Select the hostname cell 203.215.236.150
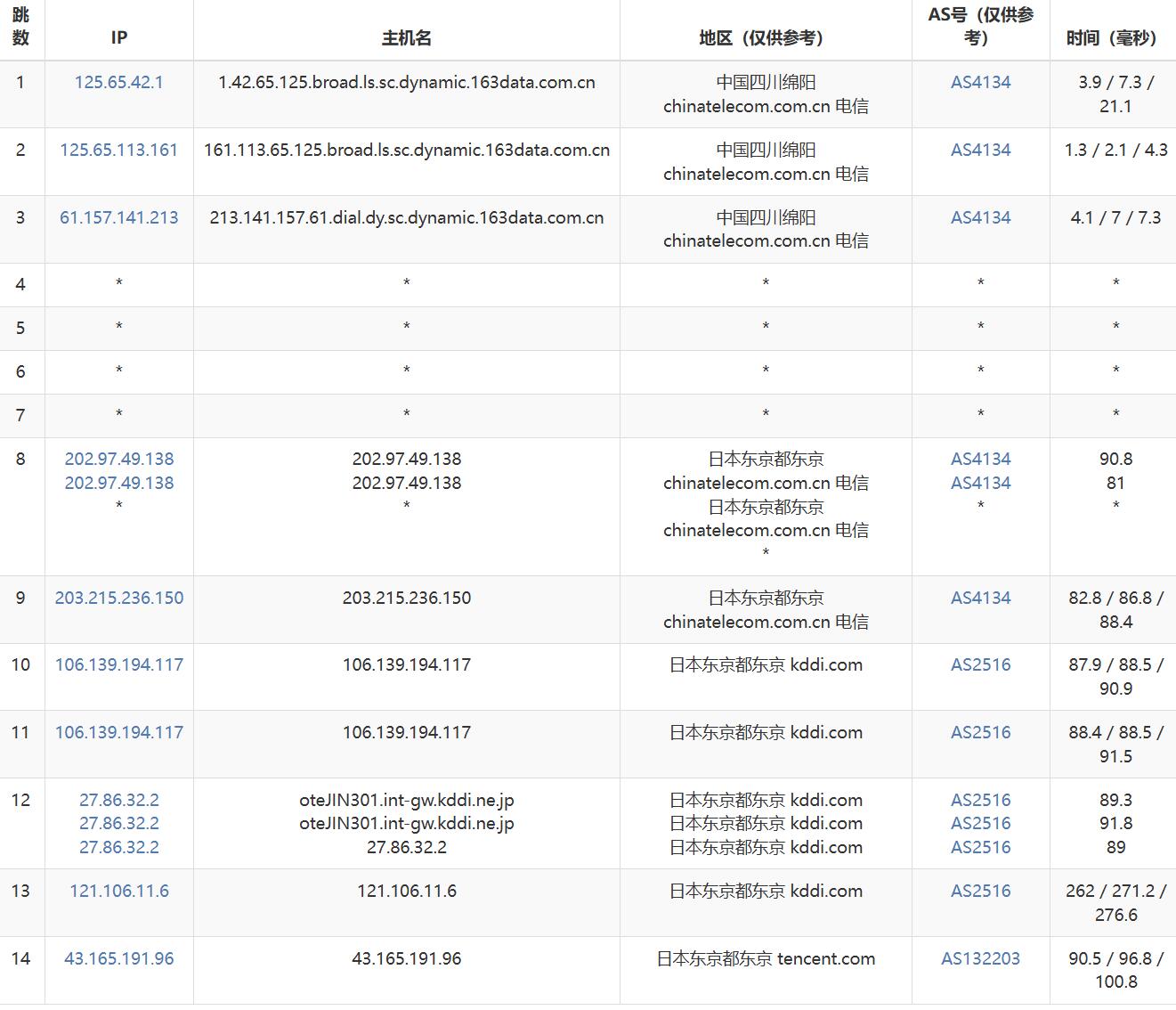This screenshot has width=1176, height=1010. (x=407, y=598)
